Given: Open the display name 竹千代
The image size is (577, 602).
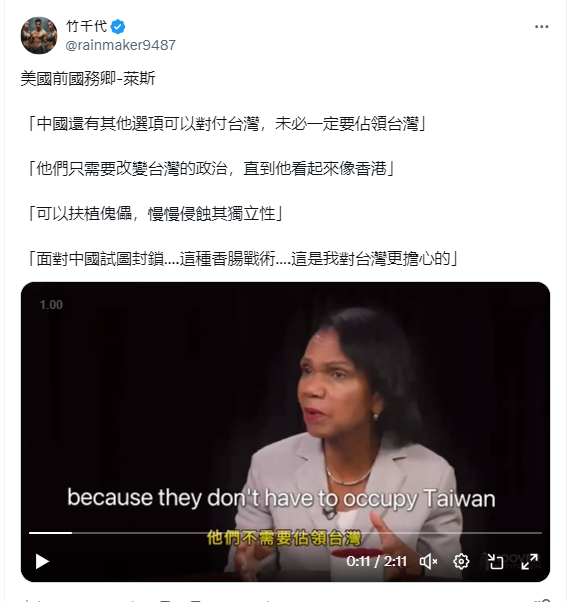Looking at the screenshot, I should point(86,26).
